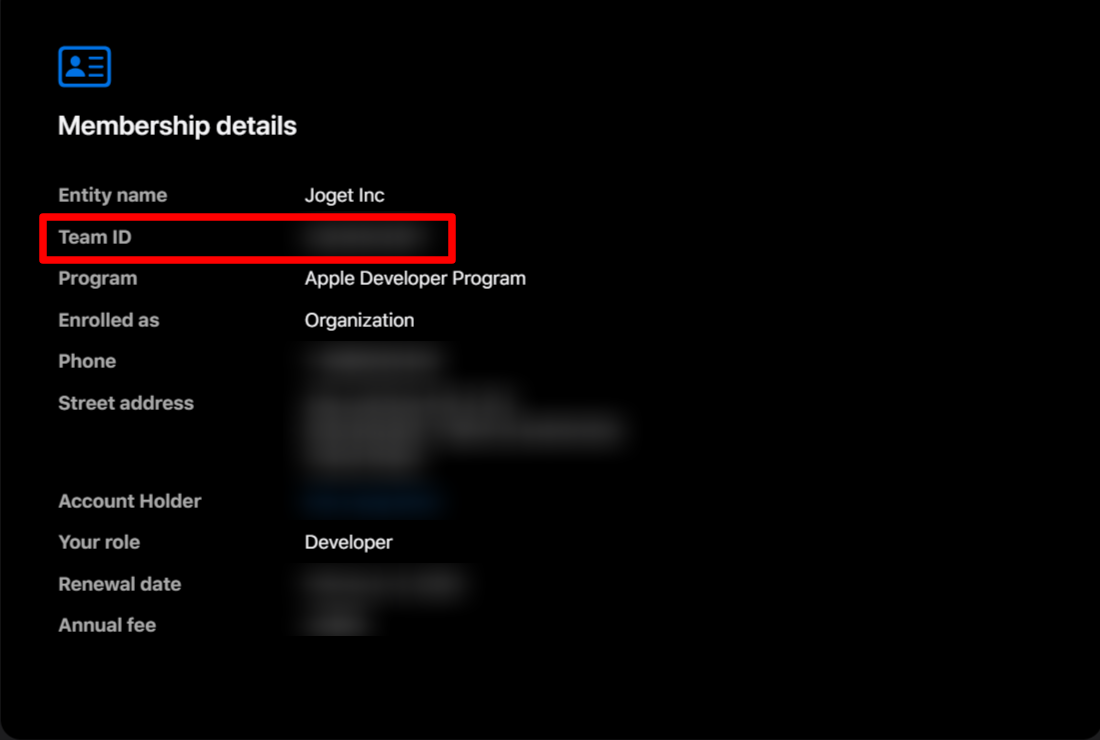
Task: Select the Developer role value
Action: click(x=349, y=542)
